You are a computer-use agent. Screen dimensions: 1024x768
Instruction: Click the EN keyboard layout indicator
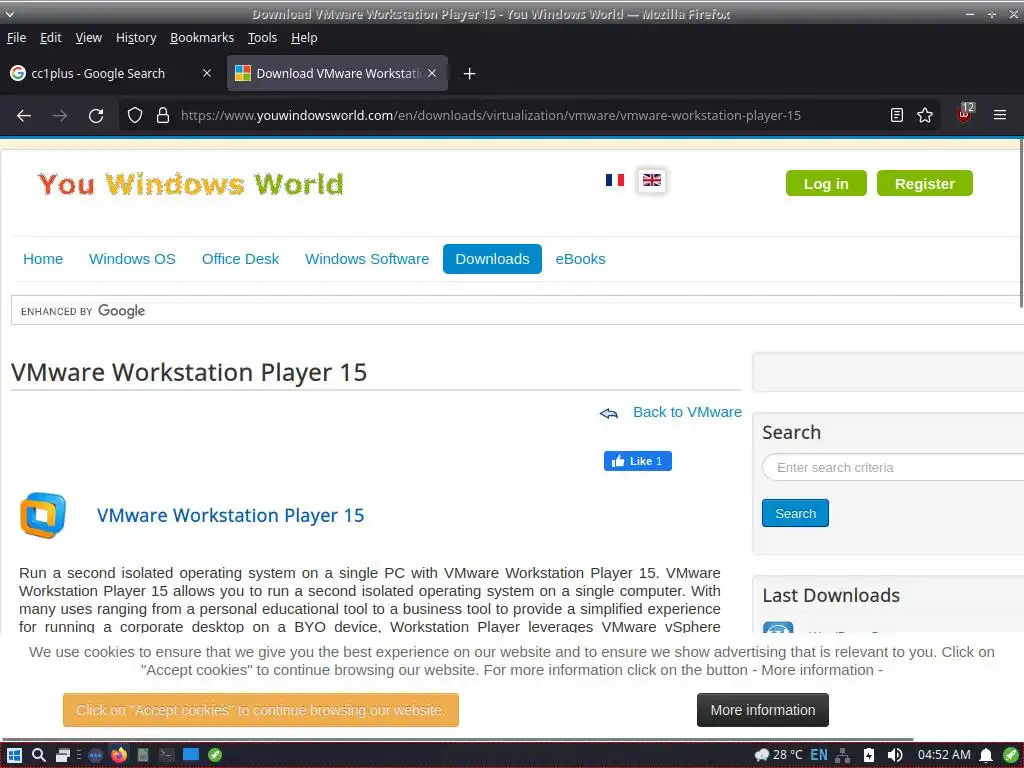tap(818, 755)
